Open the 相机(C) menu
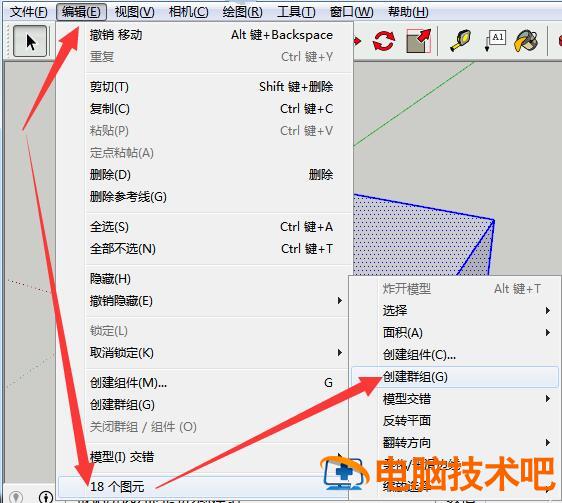 (x=189, y=12)
